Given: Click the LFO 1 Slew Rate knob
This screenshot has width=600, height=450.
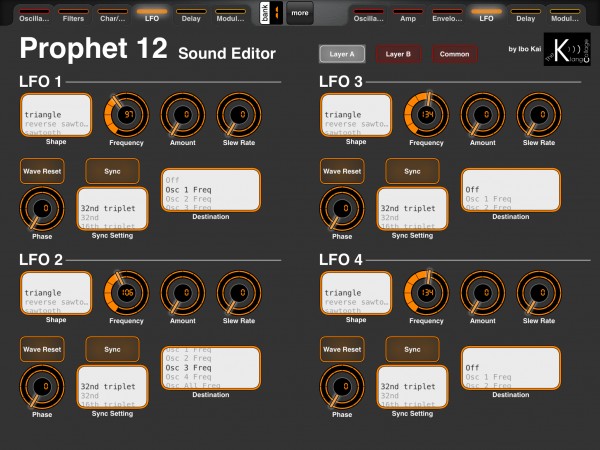Looking at the screenshot, I should [x=239, y=115].
